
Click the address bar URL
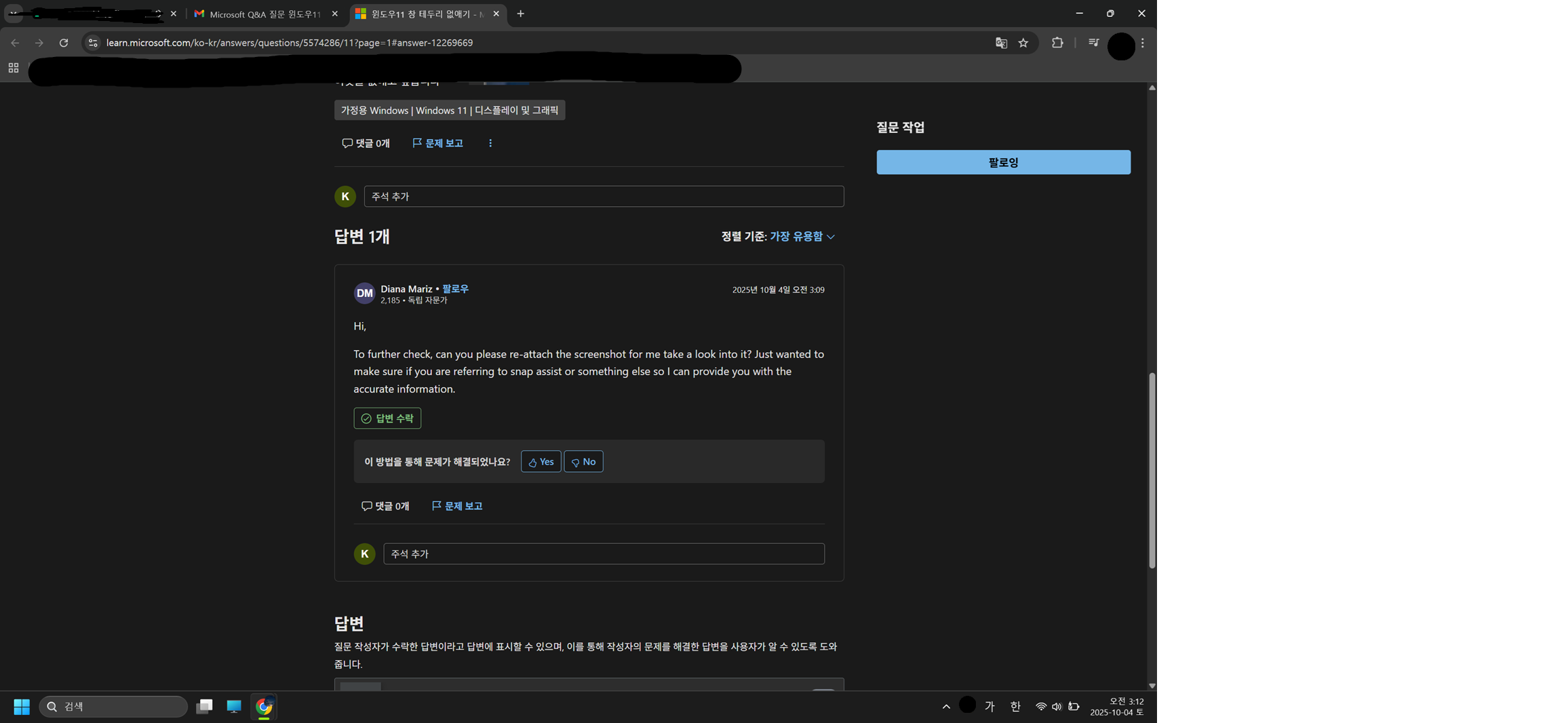290,43
